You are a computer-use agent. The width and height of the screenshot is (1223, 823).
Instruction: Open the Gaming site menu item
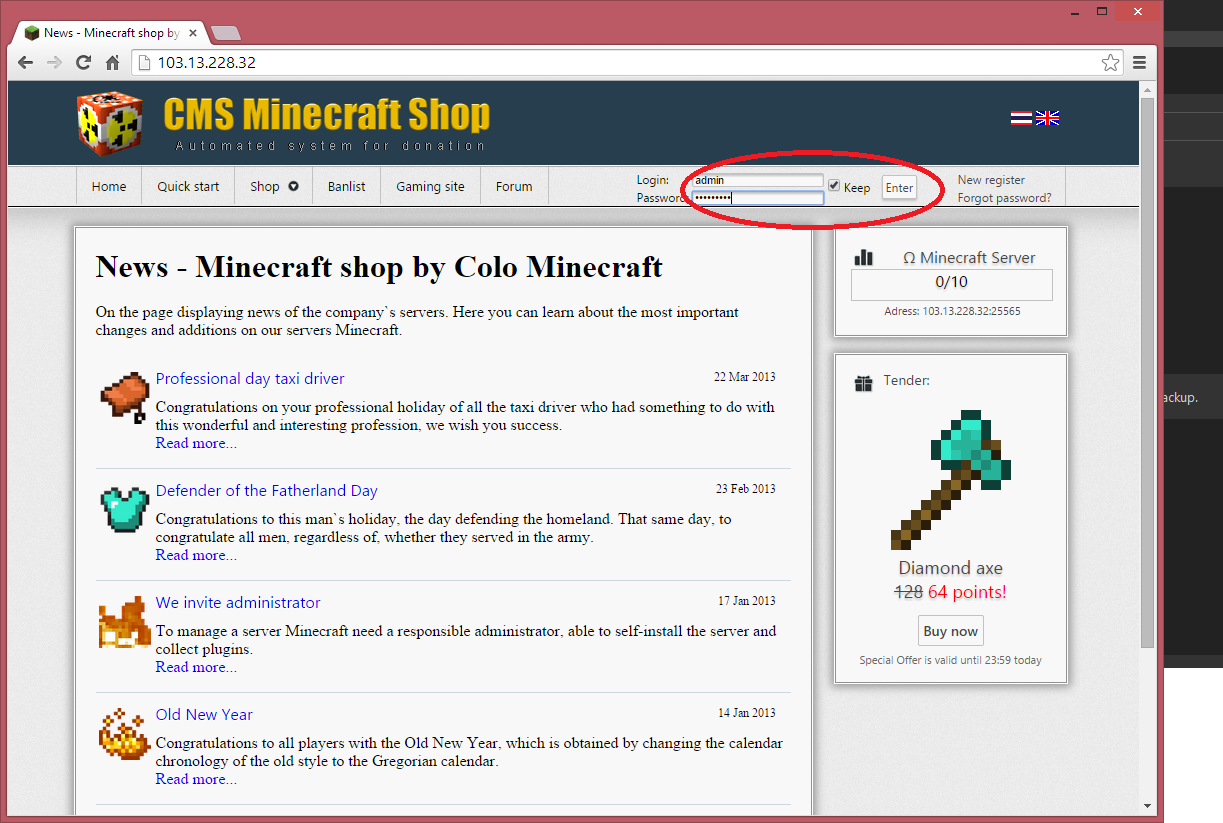(x=430, y=186)
